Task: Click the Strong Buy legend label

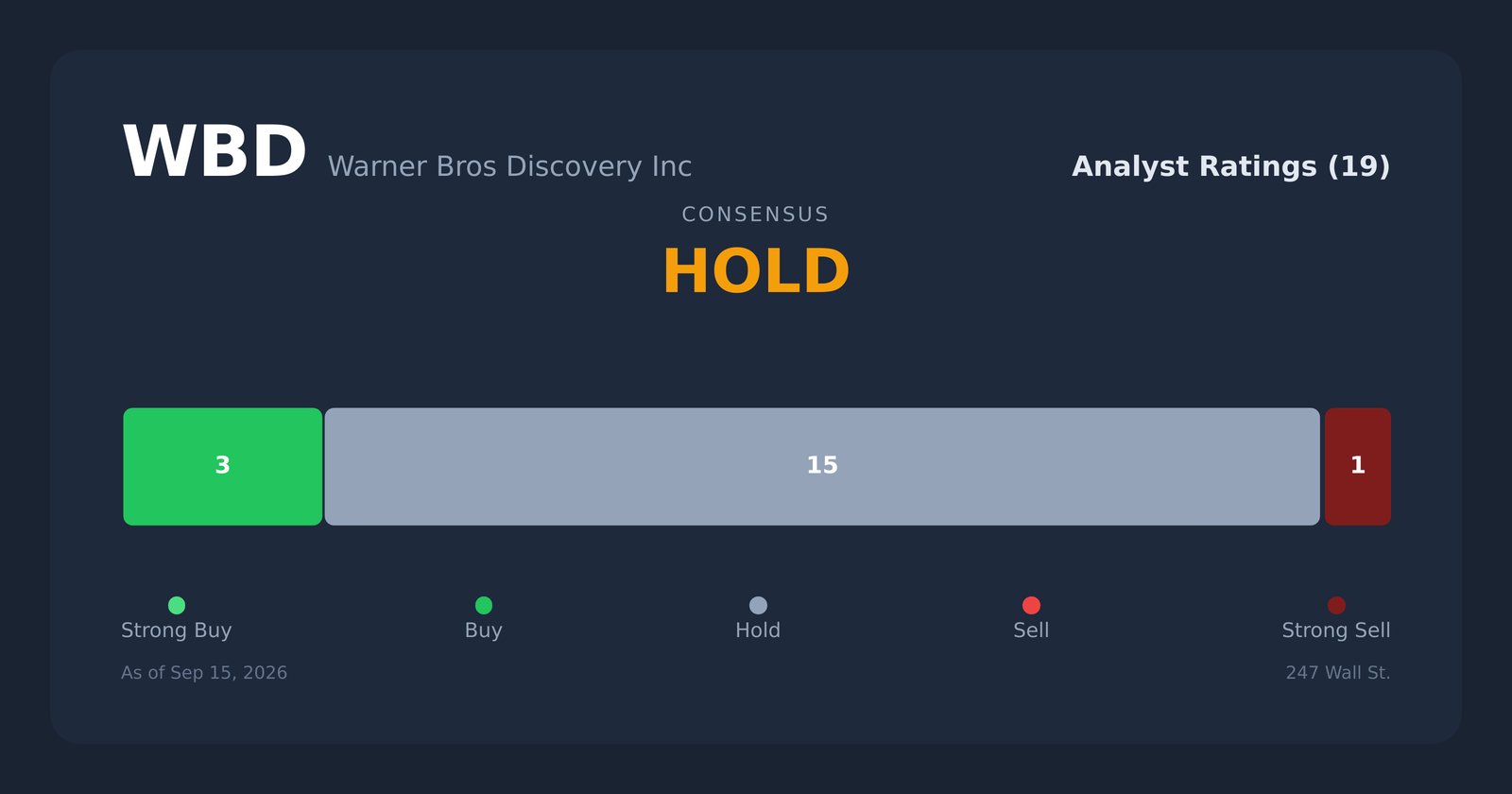Action: point(177,630)
